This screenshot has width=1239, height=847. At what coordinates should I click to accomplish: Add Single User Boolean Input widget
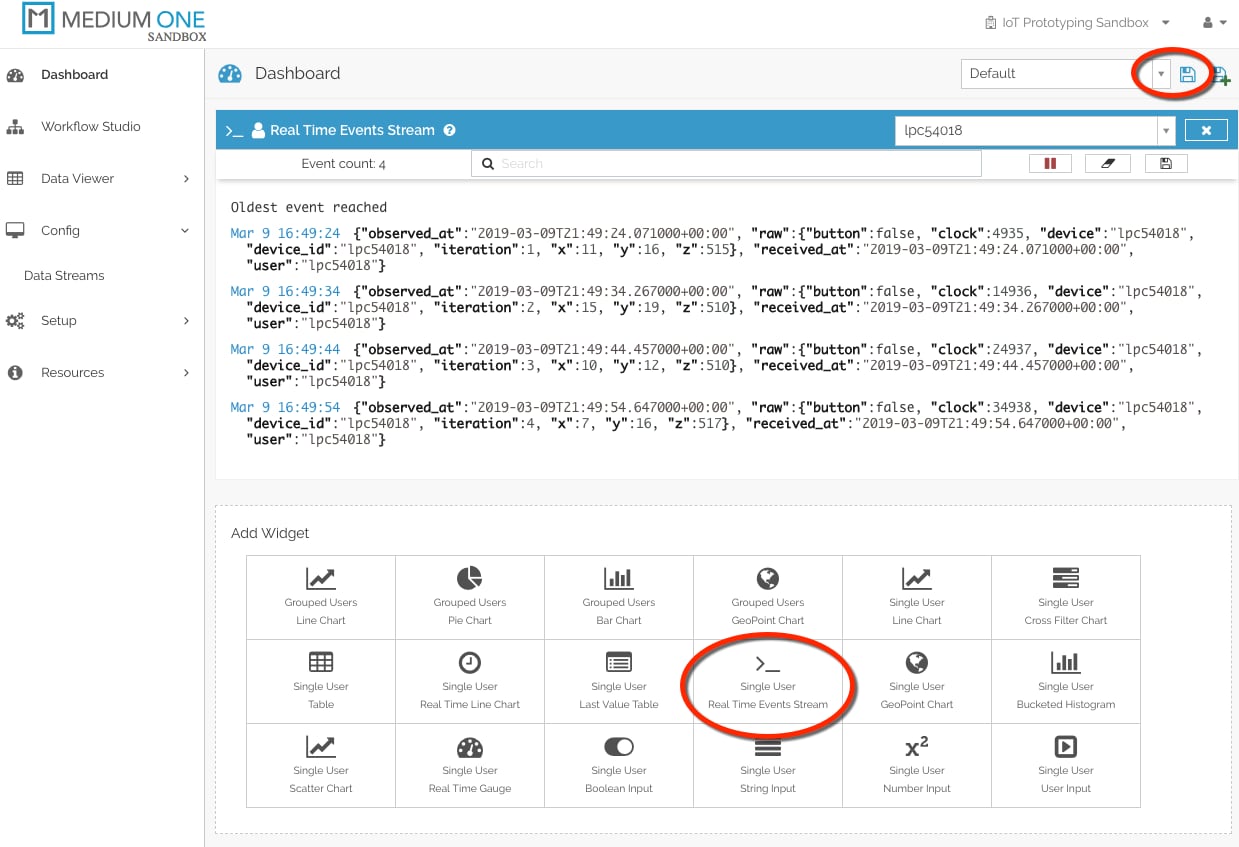point(619,765)
